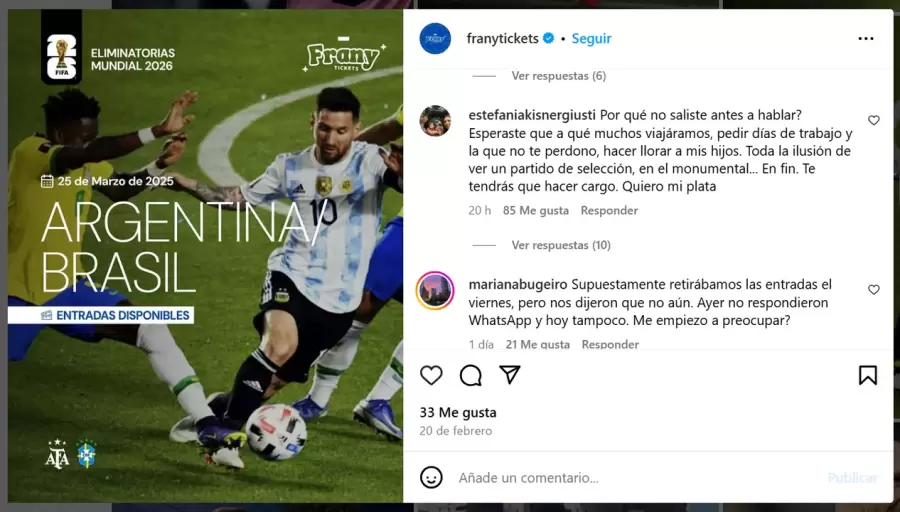900x512 pixels.
Task: Like estefaniakisnergiusti's comment heart
Action: [874, 121]
